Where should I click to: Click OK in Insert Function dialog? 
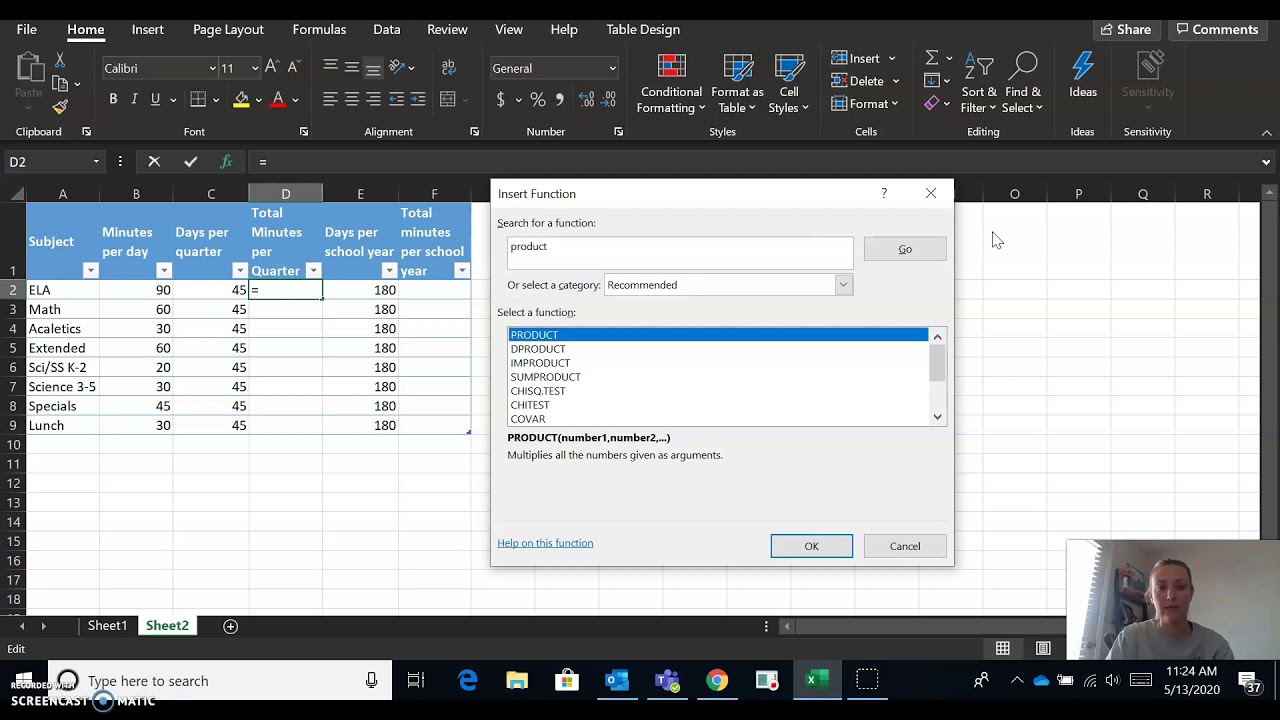click(812, 546)
